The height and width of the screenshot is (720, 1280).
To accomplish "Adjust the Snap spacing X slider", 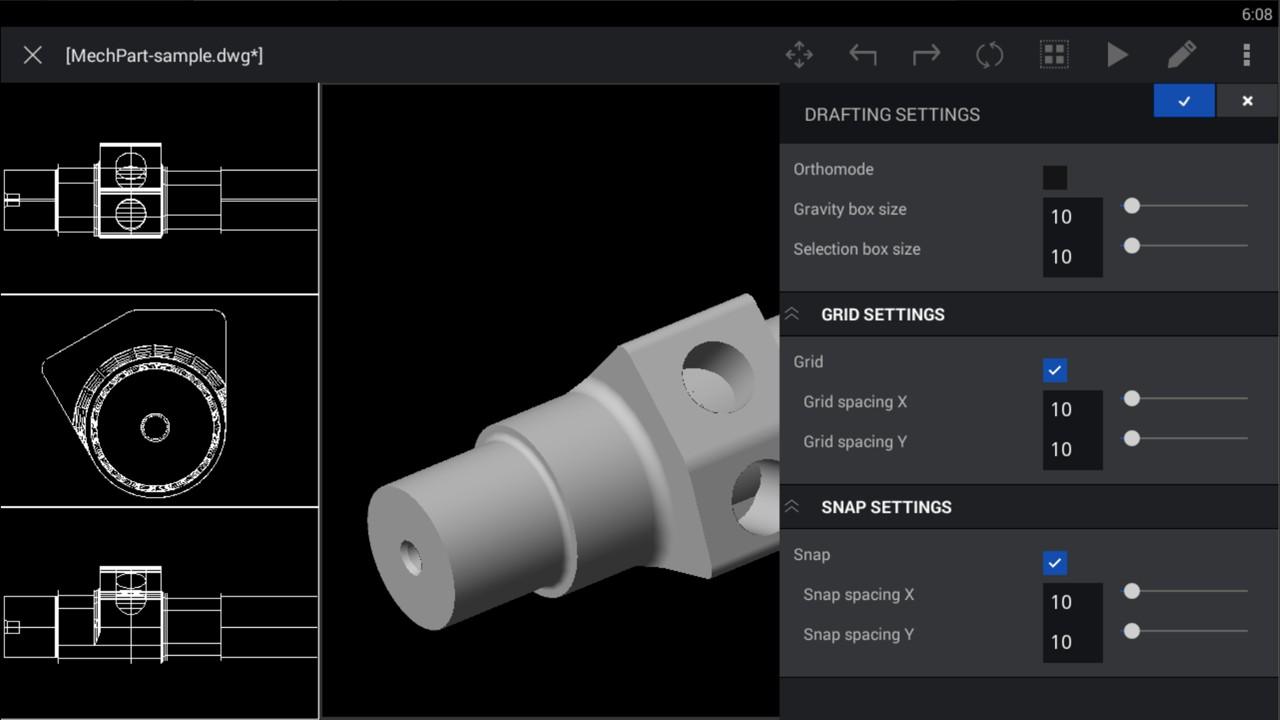I will pos(1186,591).
